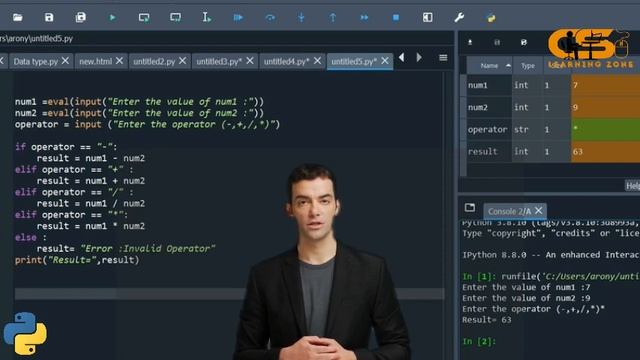The width and height of the screenshot is (640, 360).
Task: Sort variables by the Name column
Action: 489,66
